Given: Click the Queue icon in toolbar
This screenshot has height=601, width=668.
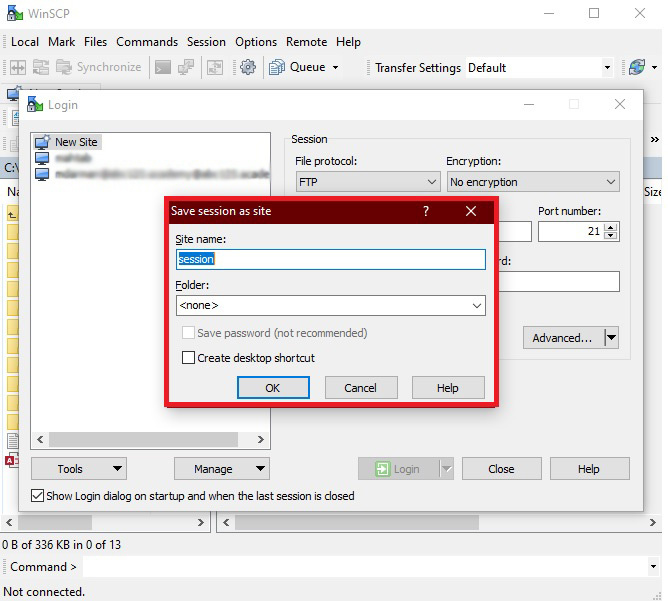Looking at the screenshot, I should 277,67.
